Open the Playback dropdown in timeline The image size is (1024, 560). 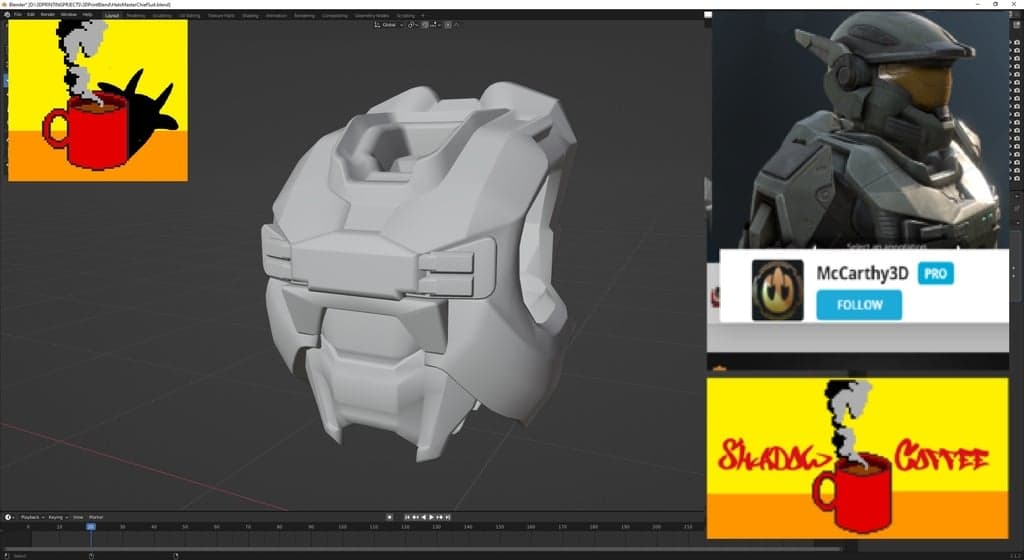[x=32, y=517]
